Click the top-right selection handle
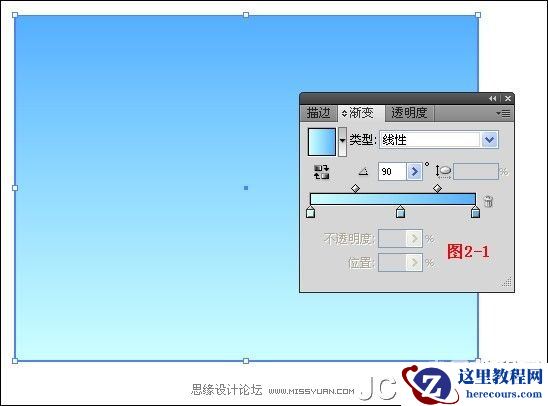The width and height of the screenshot is (548, 406). (478, 15)
